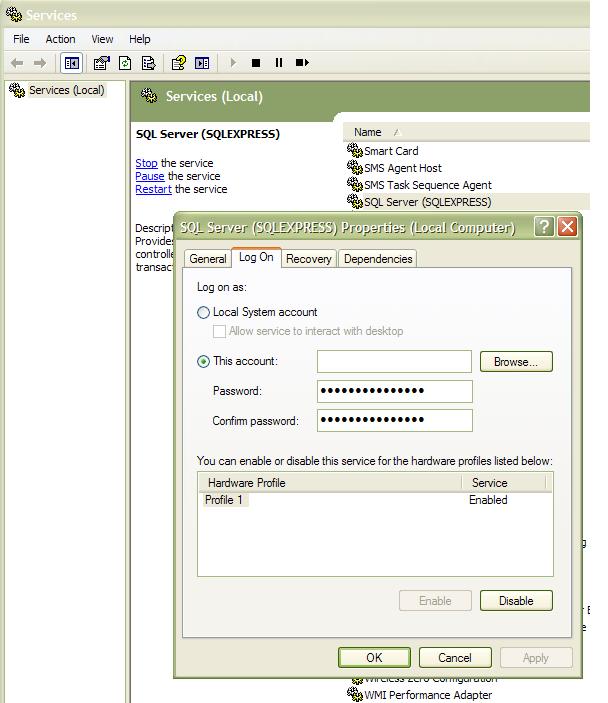Viewport: 608px width, 703px height.
Task: Open the service Properties toolbar icon
Action: pyautogui.click(x=102, y=63)
